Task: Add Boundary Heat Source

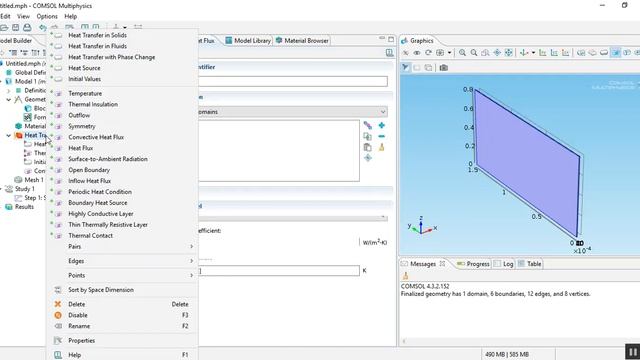Action: (98, 203)
